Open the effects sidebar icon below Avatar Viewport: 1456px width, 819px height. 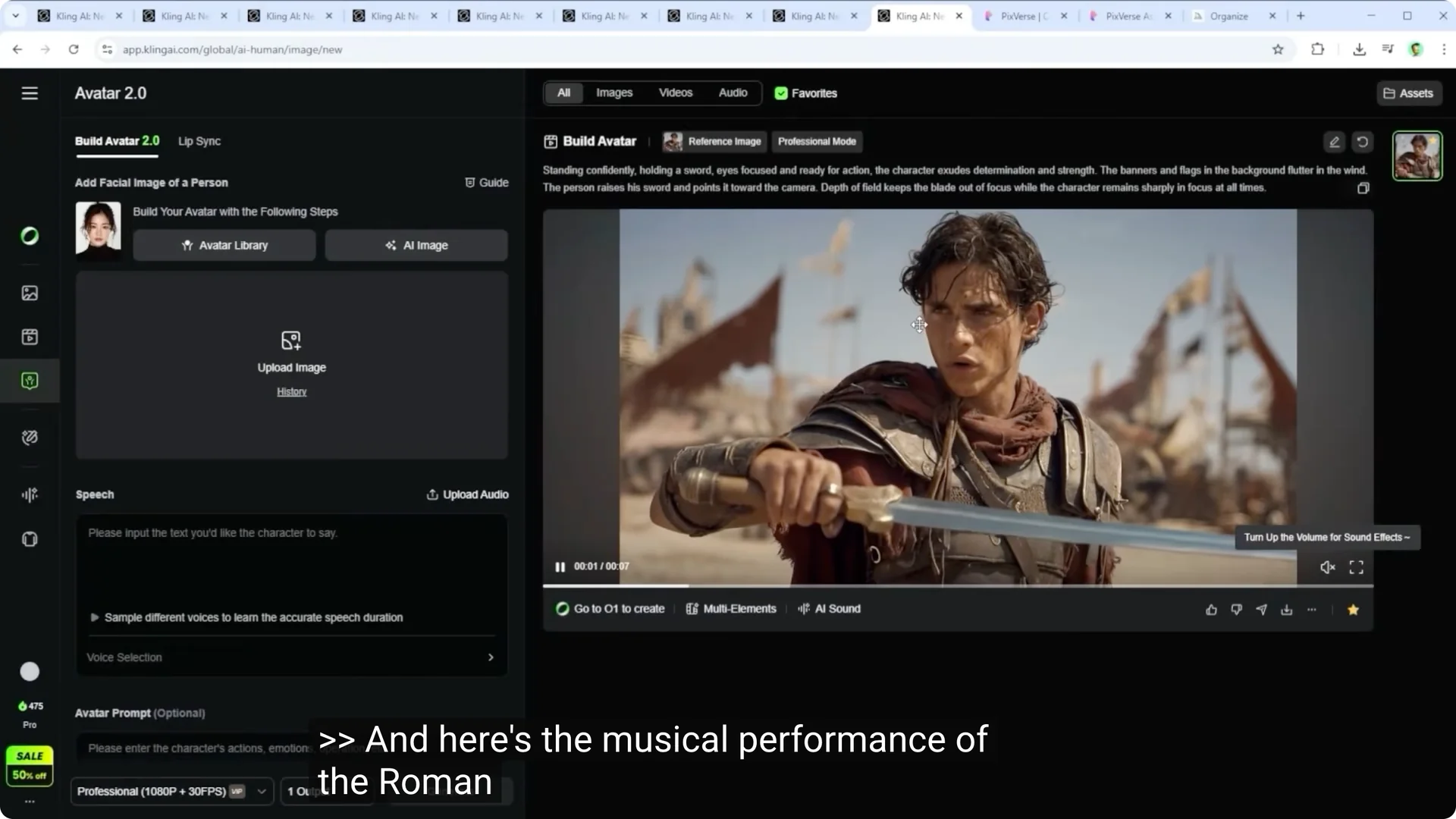click(x=30, y=438)
